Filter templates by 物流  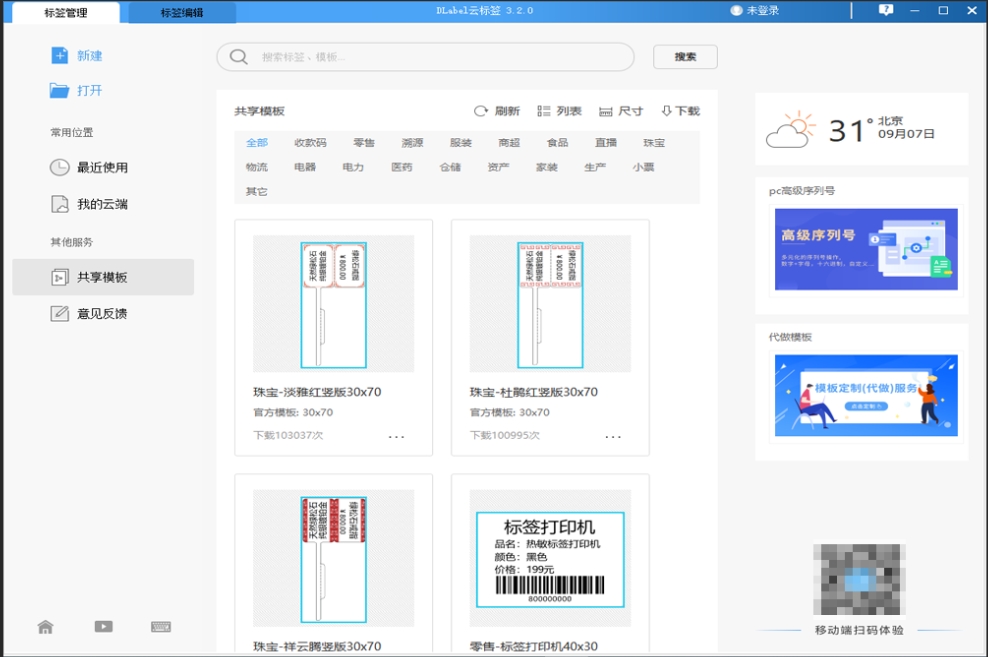click(x=257, y=167)
